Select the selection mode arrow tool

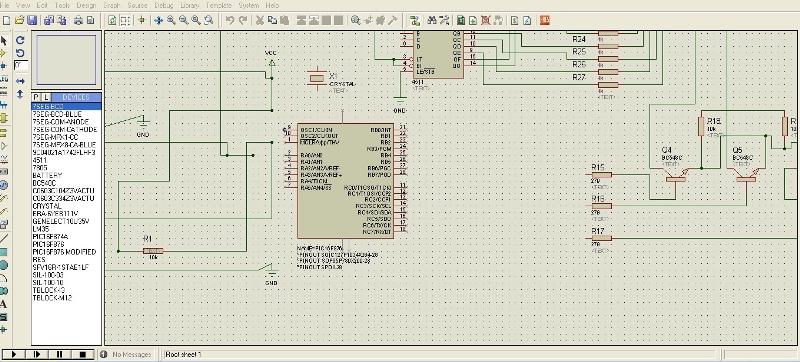pyautogui.click(x=4, y=40)
